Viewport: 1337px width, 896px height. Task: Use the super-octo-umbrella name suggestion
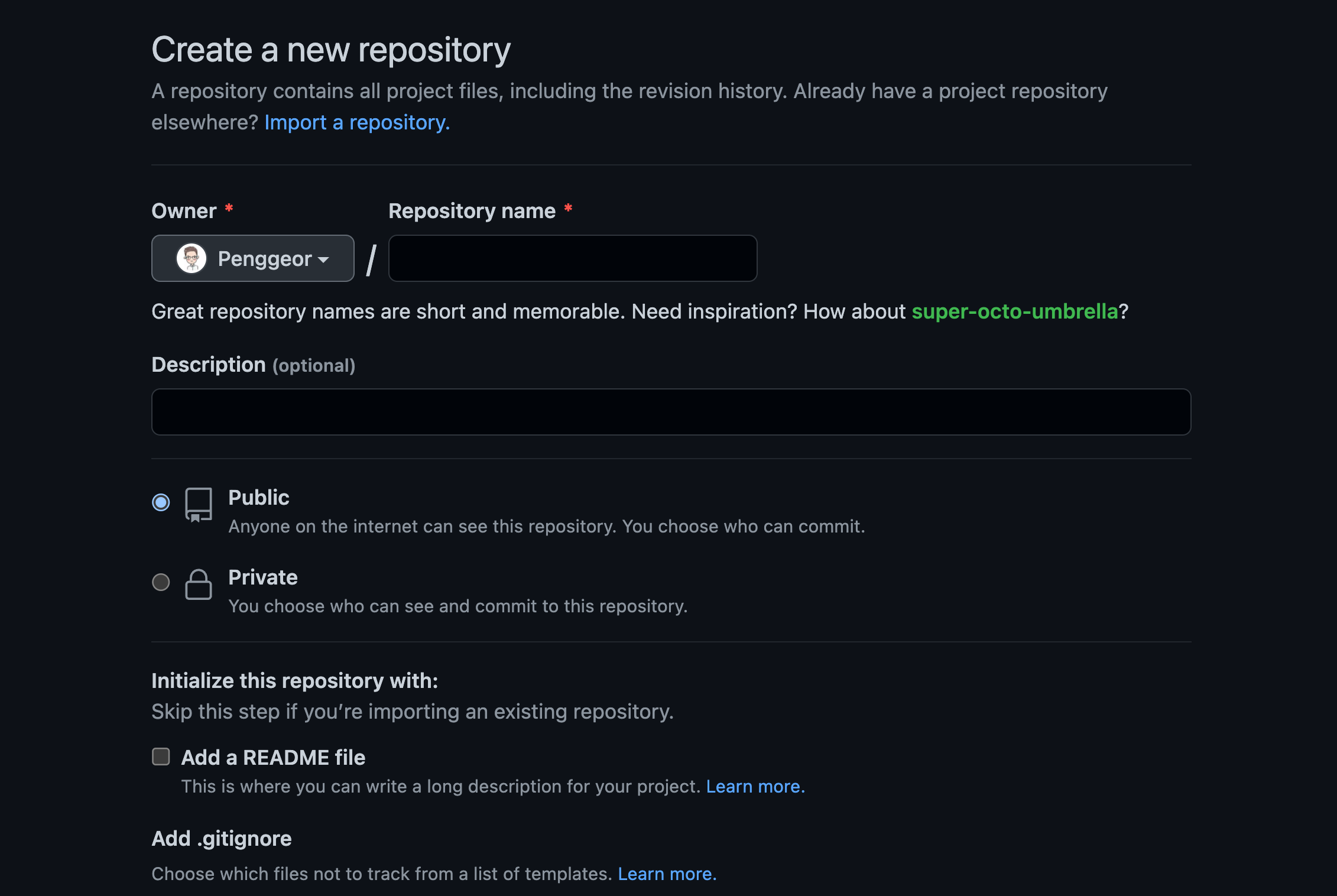pos(1014,311)
